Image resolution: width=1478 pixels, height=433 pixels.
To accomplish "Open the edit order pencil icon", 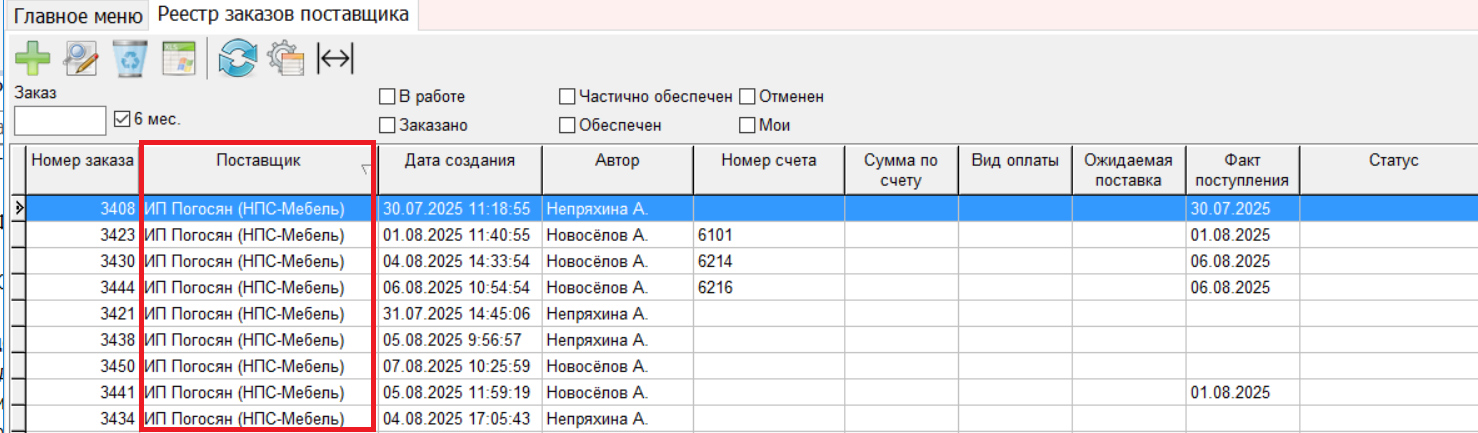I will coord(81,58).
